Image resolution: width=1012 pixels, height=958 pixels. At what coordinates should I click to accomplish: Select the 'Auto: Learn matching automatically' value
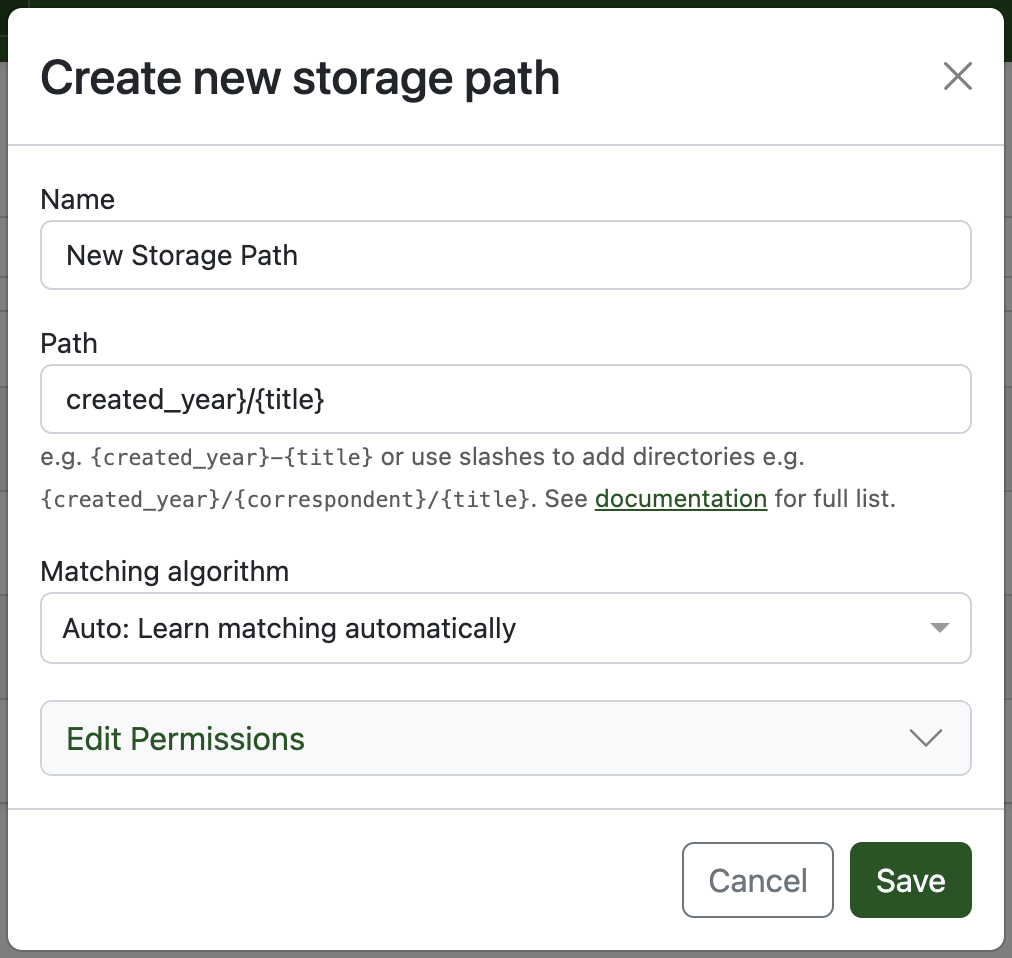click(289, 628)
